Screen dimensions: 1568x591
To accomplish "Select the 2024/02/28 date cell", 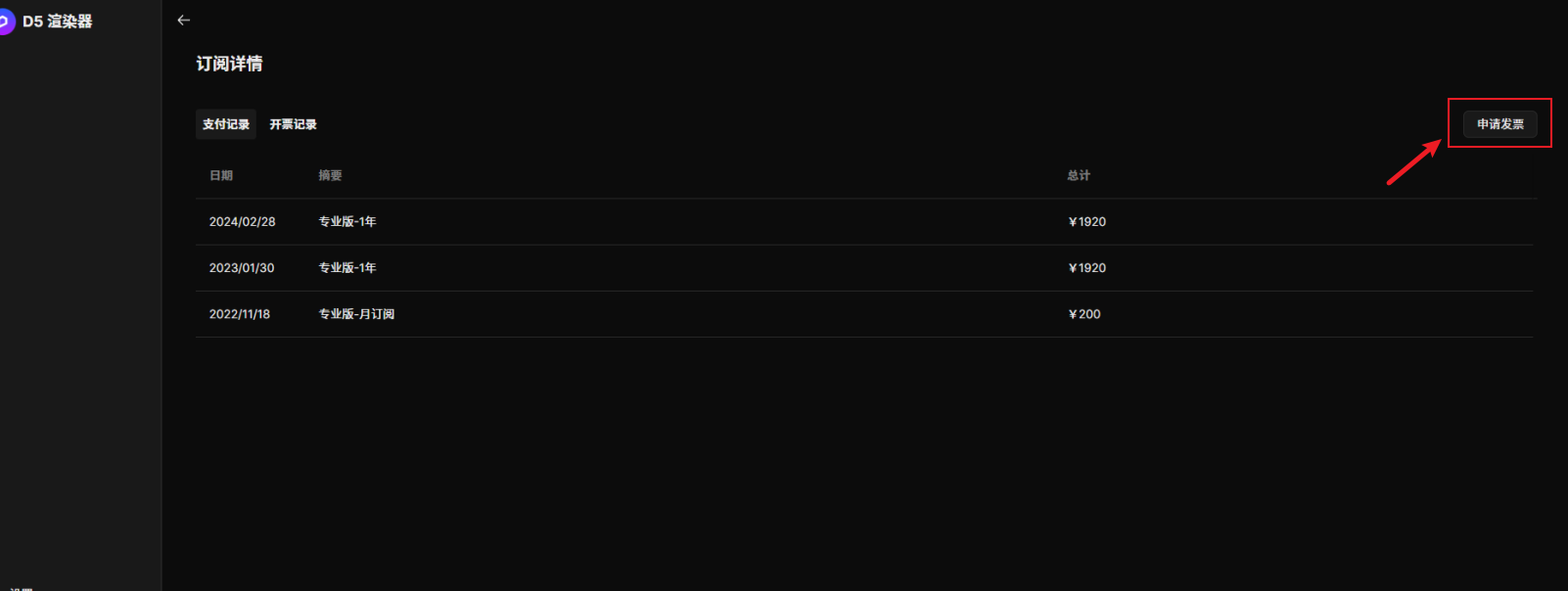I will pos(242,222).
